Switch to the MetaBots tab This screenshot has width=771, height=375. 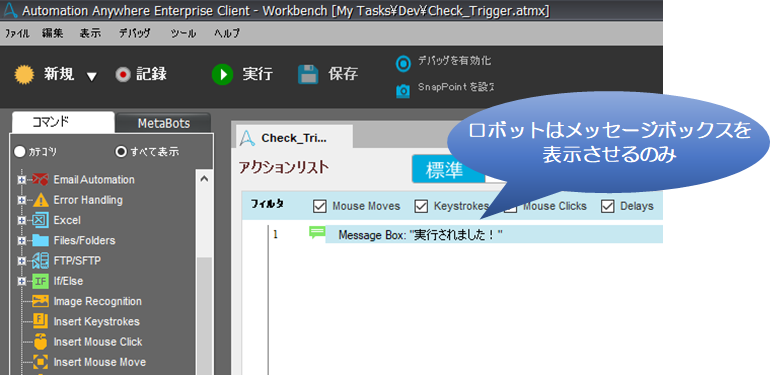pyautogui.click(x=163, y=123)
